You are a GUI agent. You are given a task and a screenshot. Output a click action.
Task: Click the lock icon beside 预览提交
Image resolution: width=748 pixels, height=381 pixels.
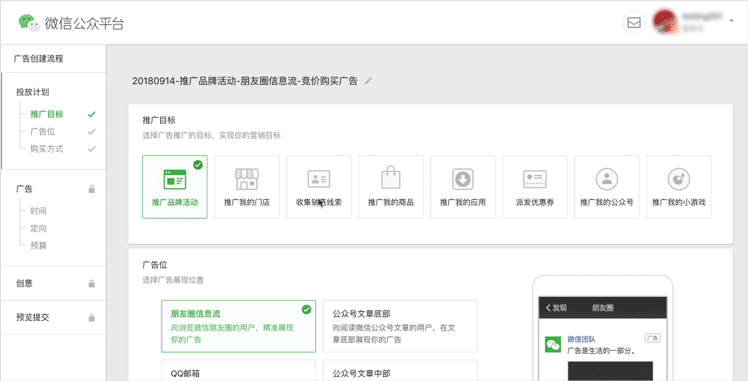pos(92,318)
